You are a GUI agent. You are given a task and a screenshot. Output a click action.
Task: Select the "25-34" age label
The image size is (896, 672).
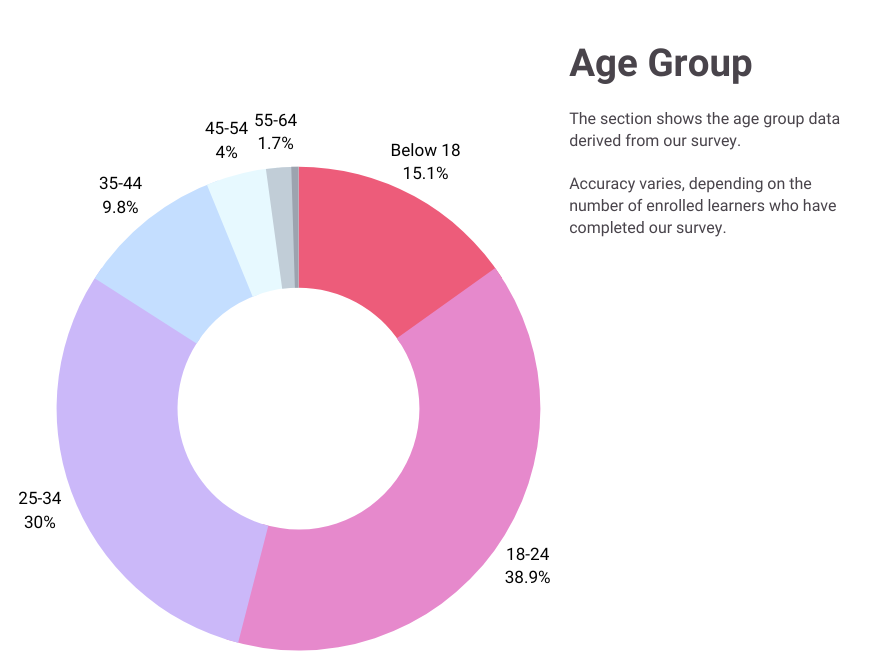40,498
